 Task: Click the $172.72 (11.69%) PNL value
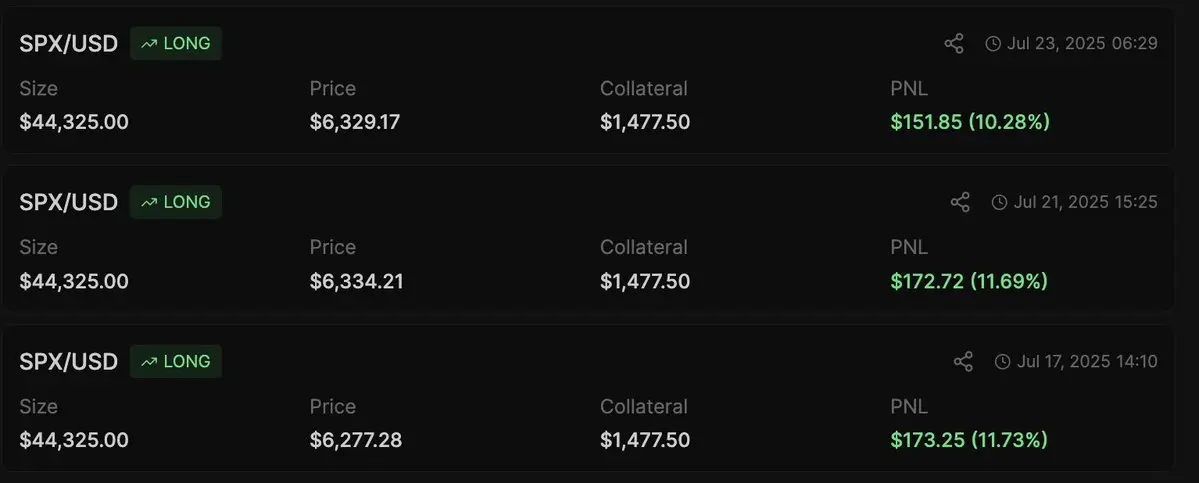pyautogui.click(x=970, y=281)
